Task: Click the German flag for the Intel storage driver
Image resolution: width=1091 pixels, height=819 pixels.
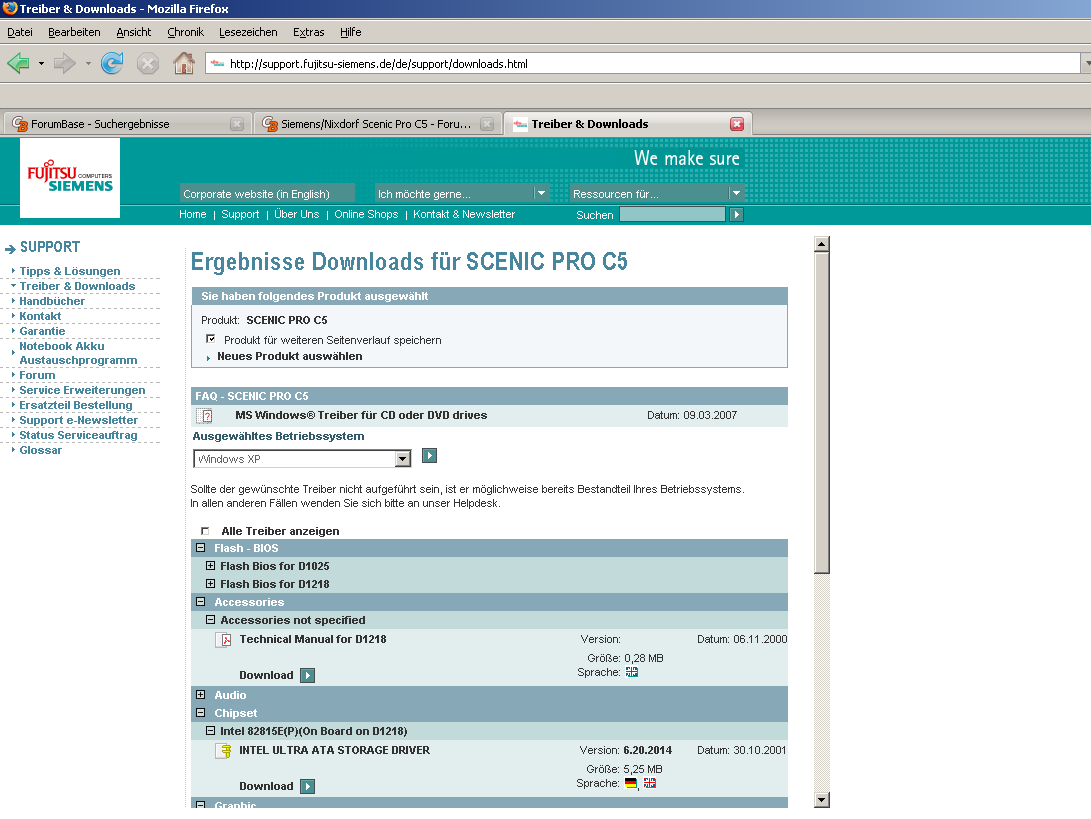Action: [631, 784]
